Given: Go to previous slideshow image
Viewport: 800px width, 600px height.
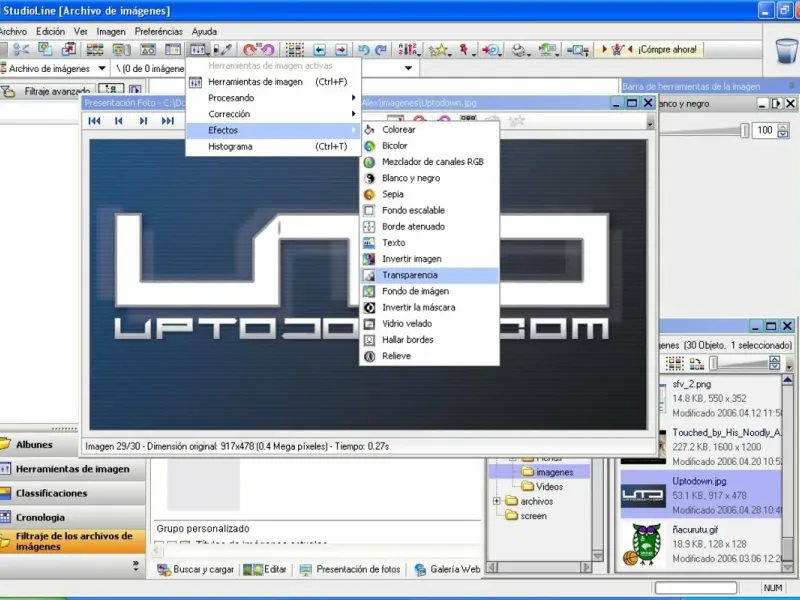Looking at the screenshot, I should click(x=119, y=121).
